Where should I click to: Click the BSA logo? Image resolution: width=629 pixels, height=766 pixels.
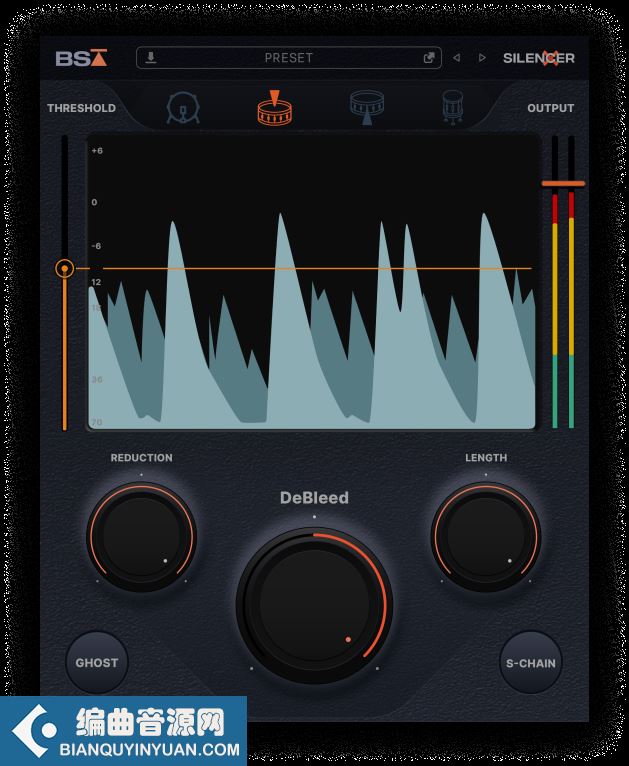pyautogui.click(x=81, y=58)
